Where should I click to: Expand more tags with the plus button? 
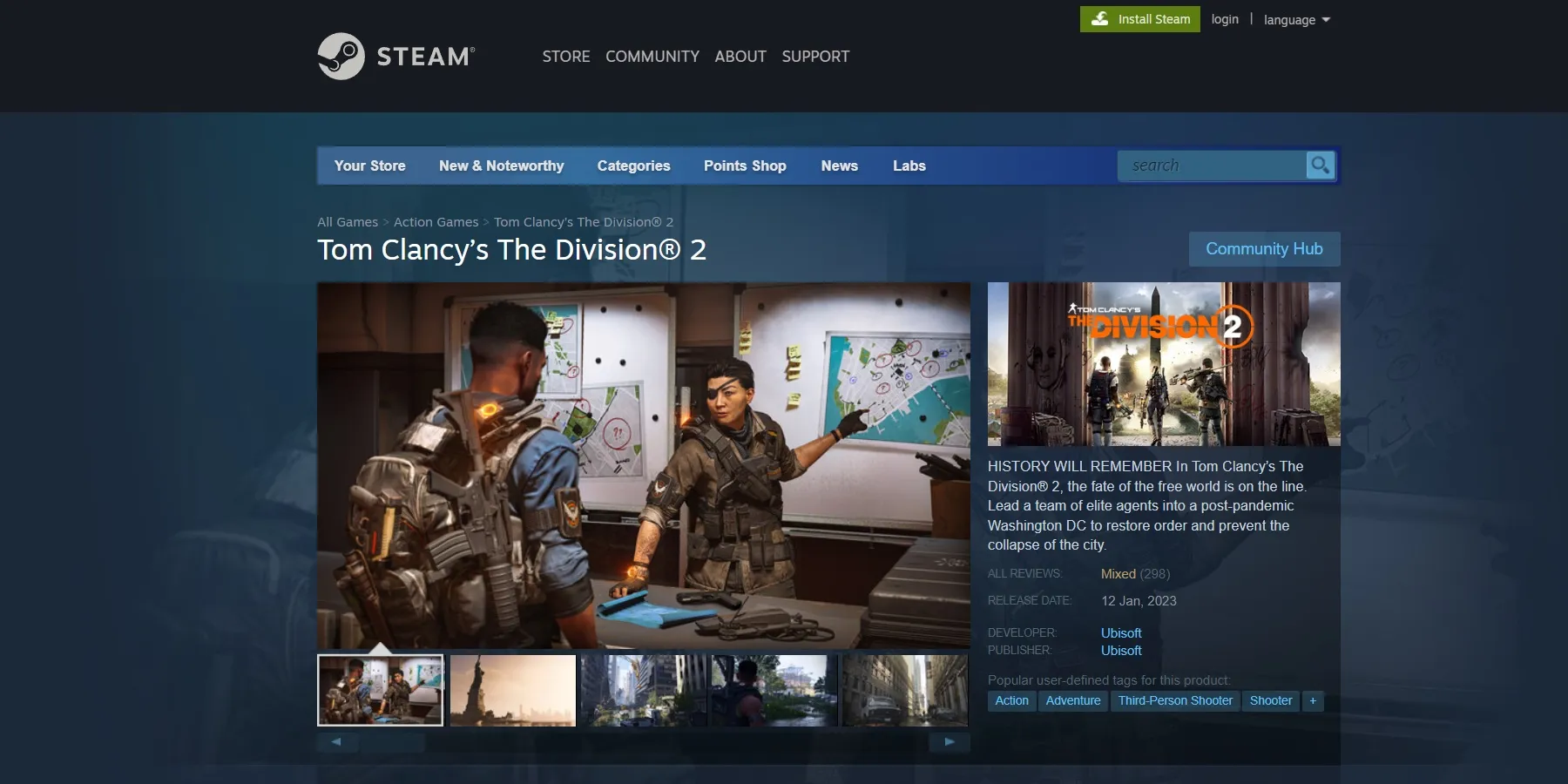coord(1313,700)
